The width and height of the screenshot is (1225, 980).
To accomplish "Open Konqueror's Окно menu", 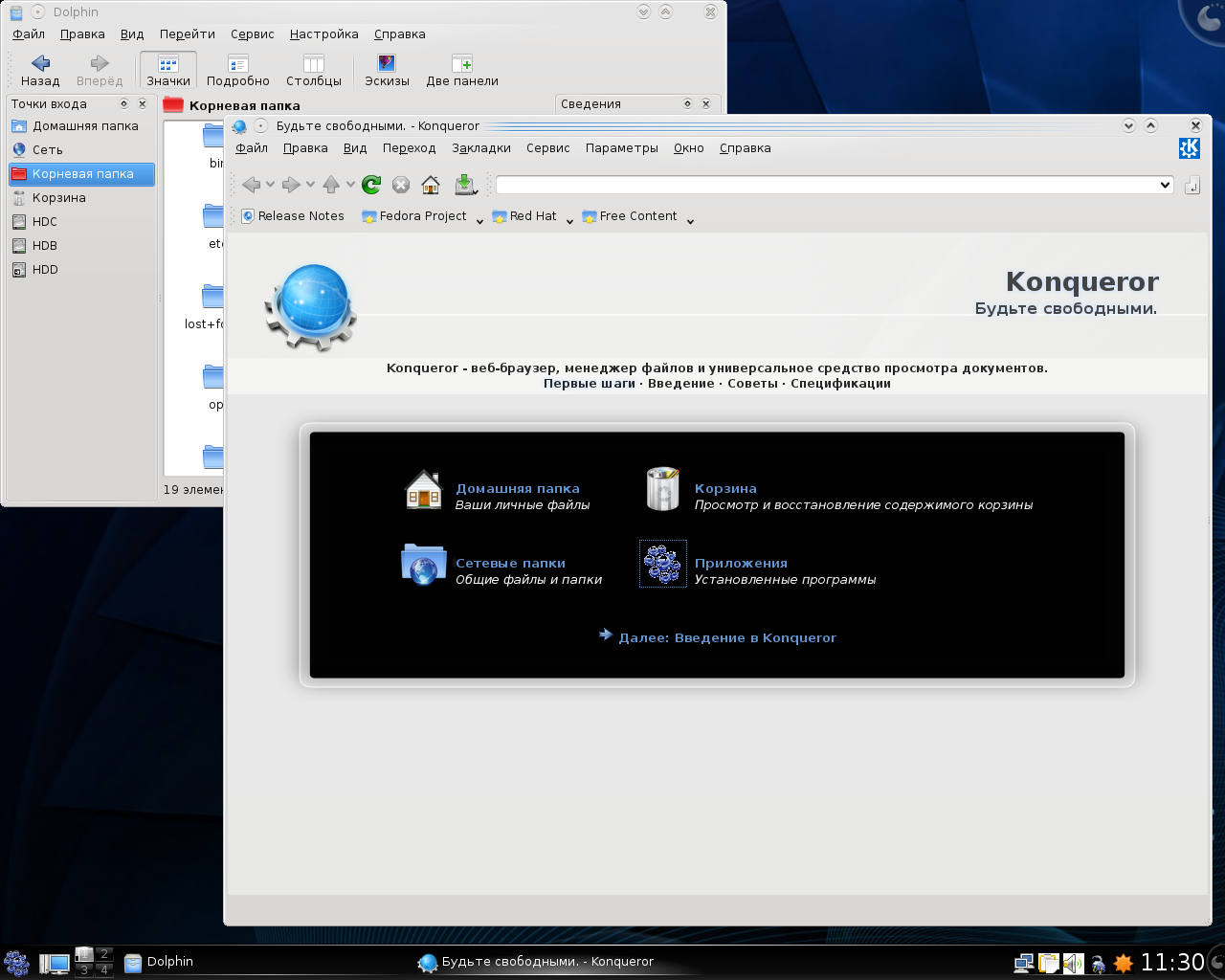I will pyautogui.click(x=689, y=148).
